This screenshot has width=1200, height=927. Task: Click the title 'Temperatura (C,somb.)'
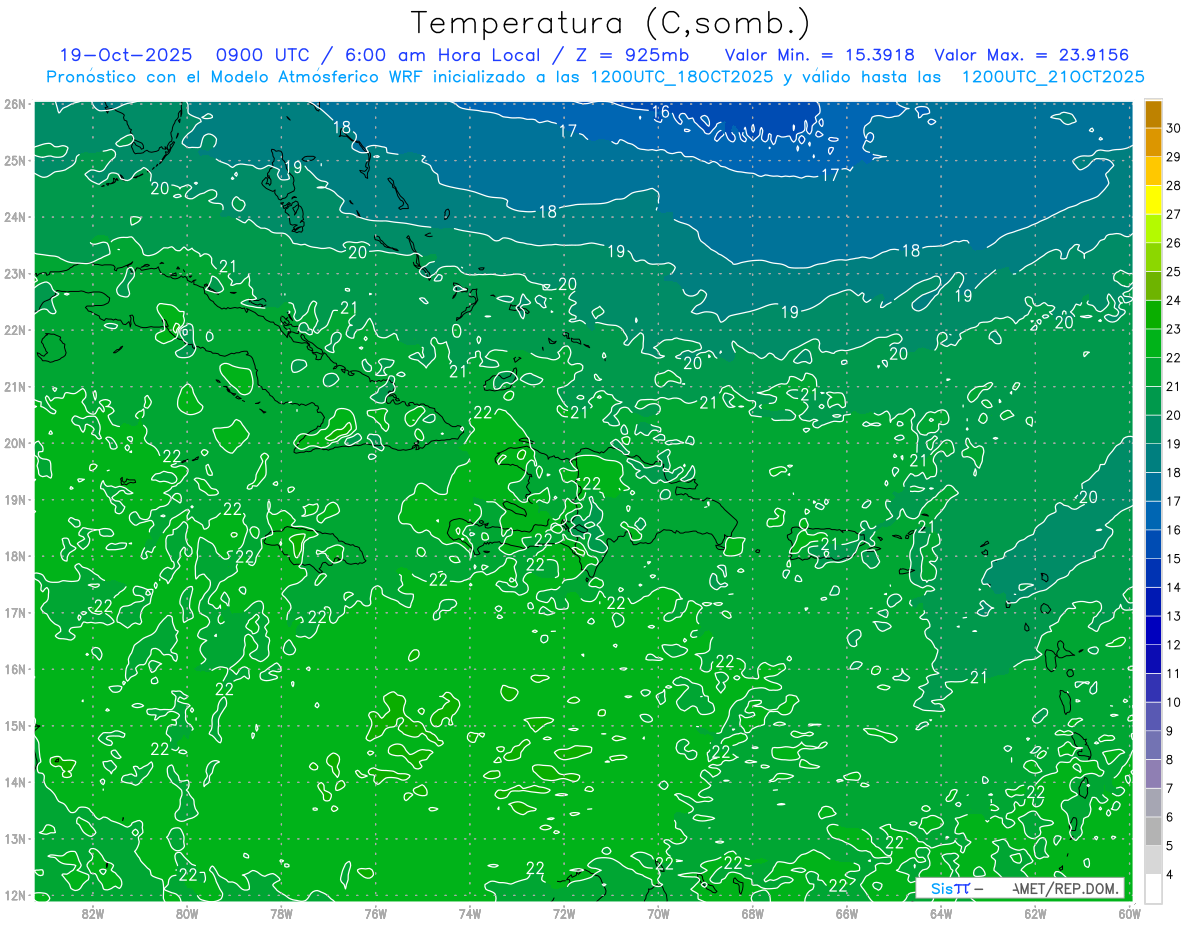[x=611, y=23]
